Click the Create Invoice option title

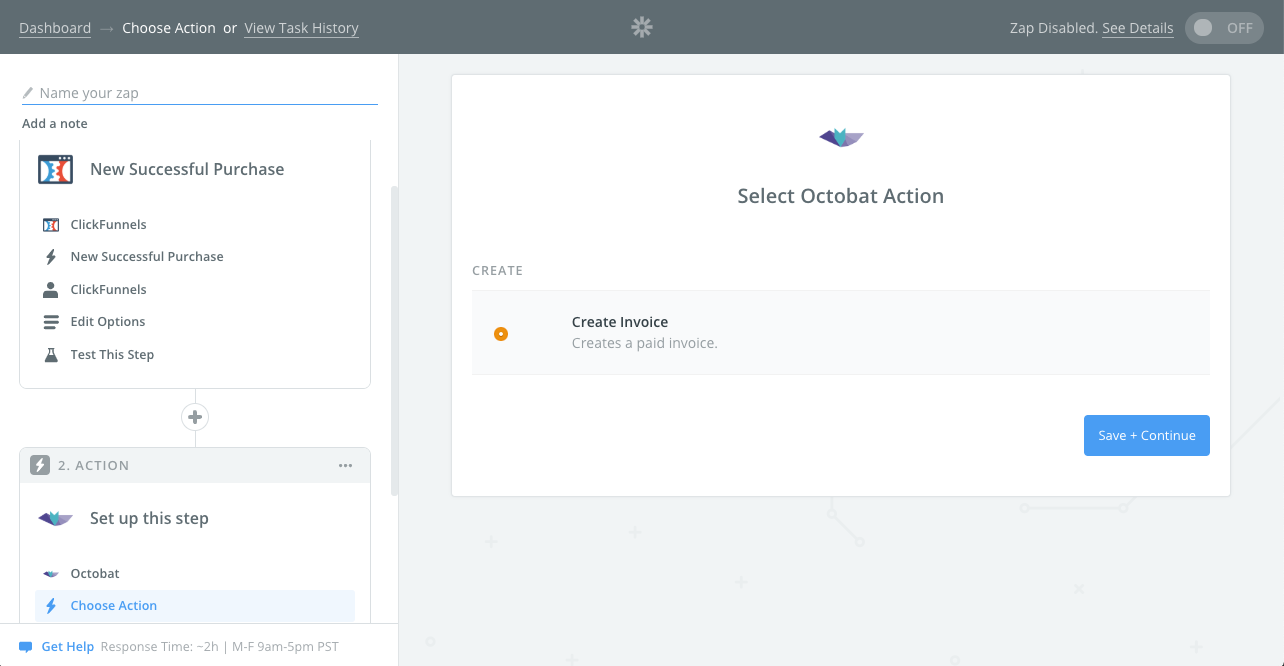click(620, 322)
